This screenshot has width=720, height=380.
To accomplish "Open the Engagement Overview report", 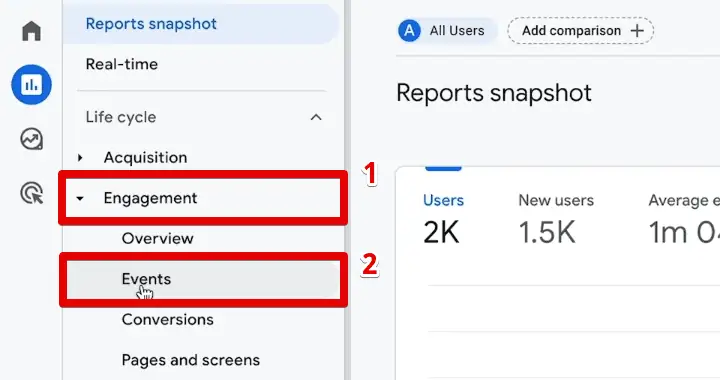I will (158, 239).
